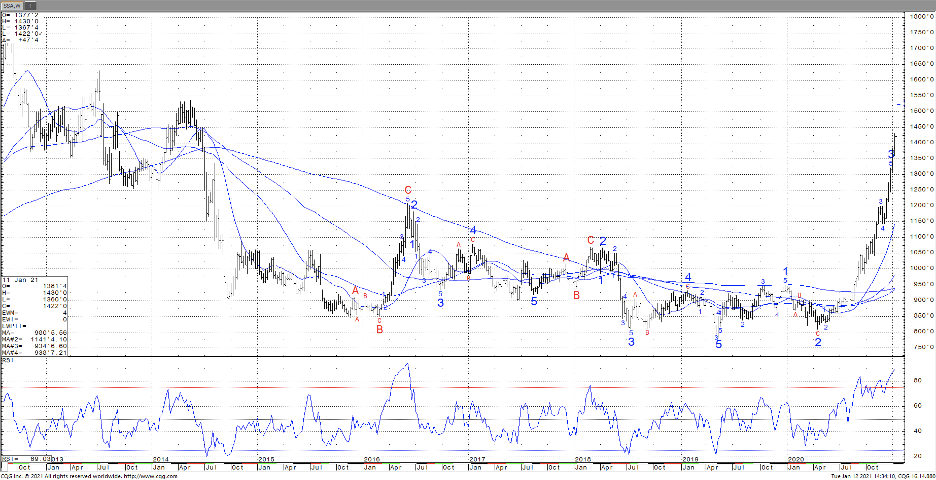
Task: Click the 2020 year label on time axis
Action: 796,456
